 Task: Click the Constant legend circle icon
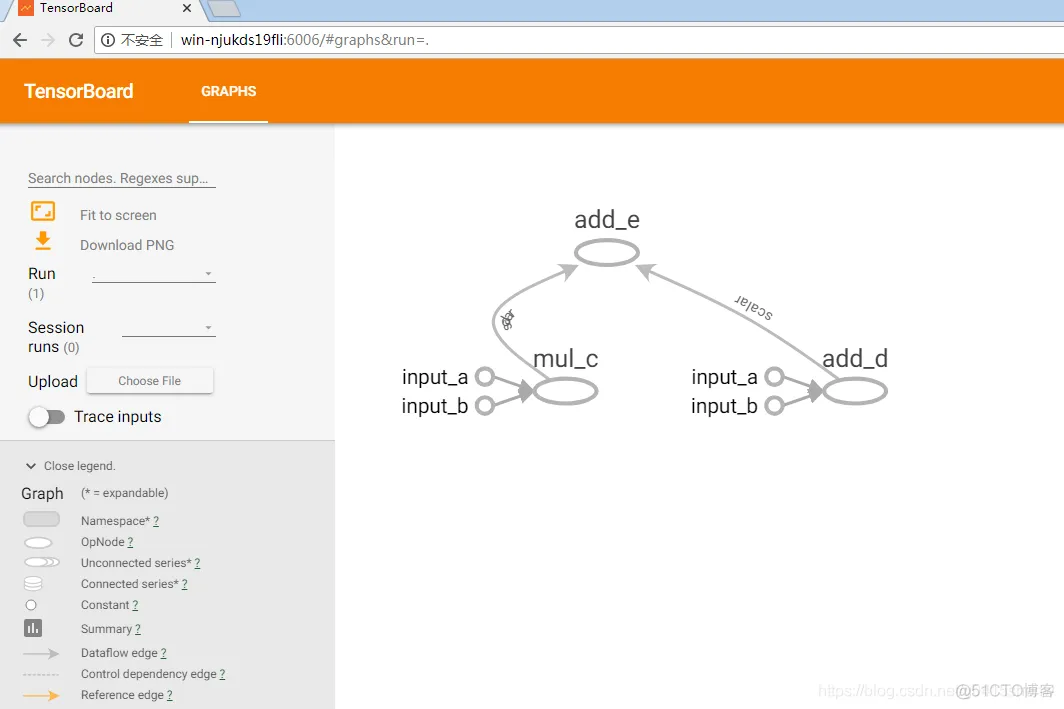click(x=31, y=605)
